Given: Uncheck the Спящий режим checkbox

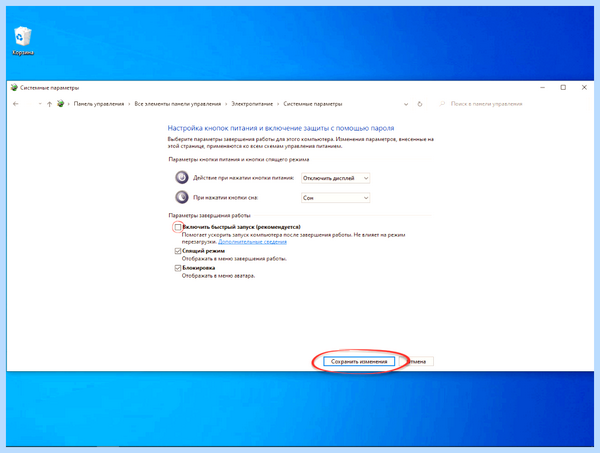Looking at the screenshot, I should click(178, 251).
